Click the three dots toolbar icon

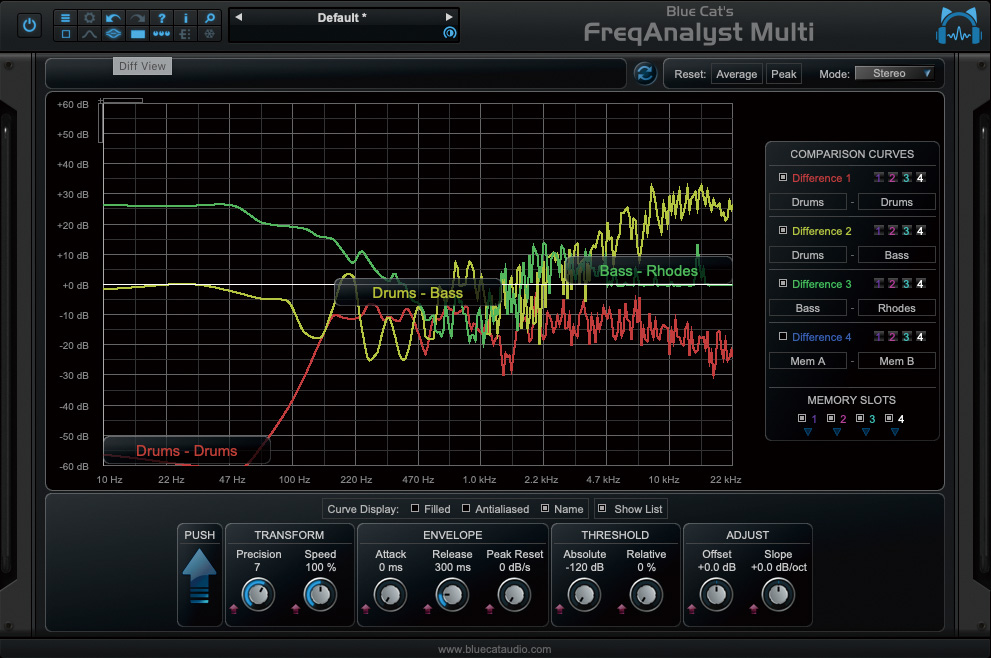pyautogui.click(x=161, y=34)
